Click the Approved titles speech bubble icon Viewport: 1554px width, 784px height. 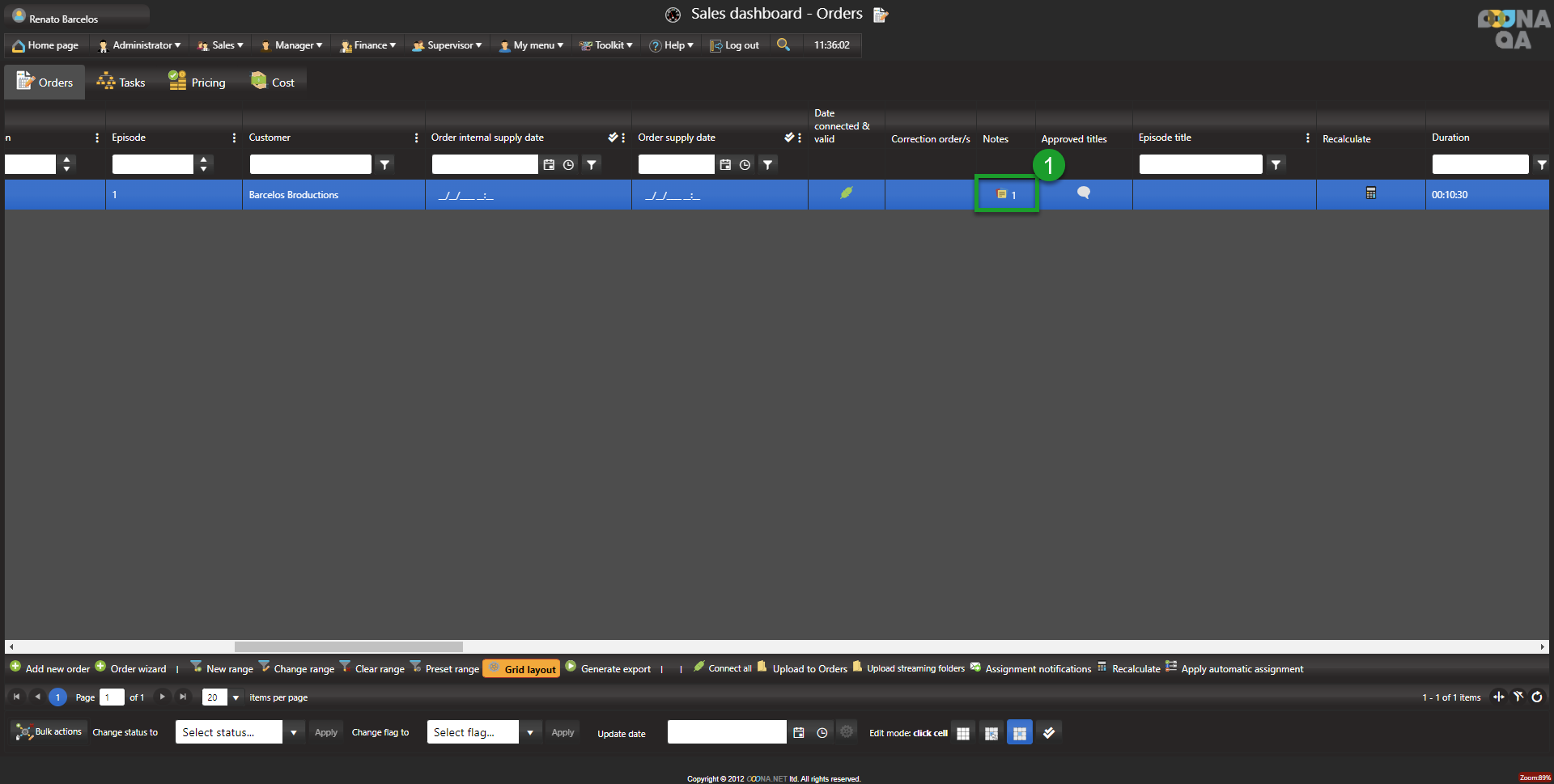1083,193
